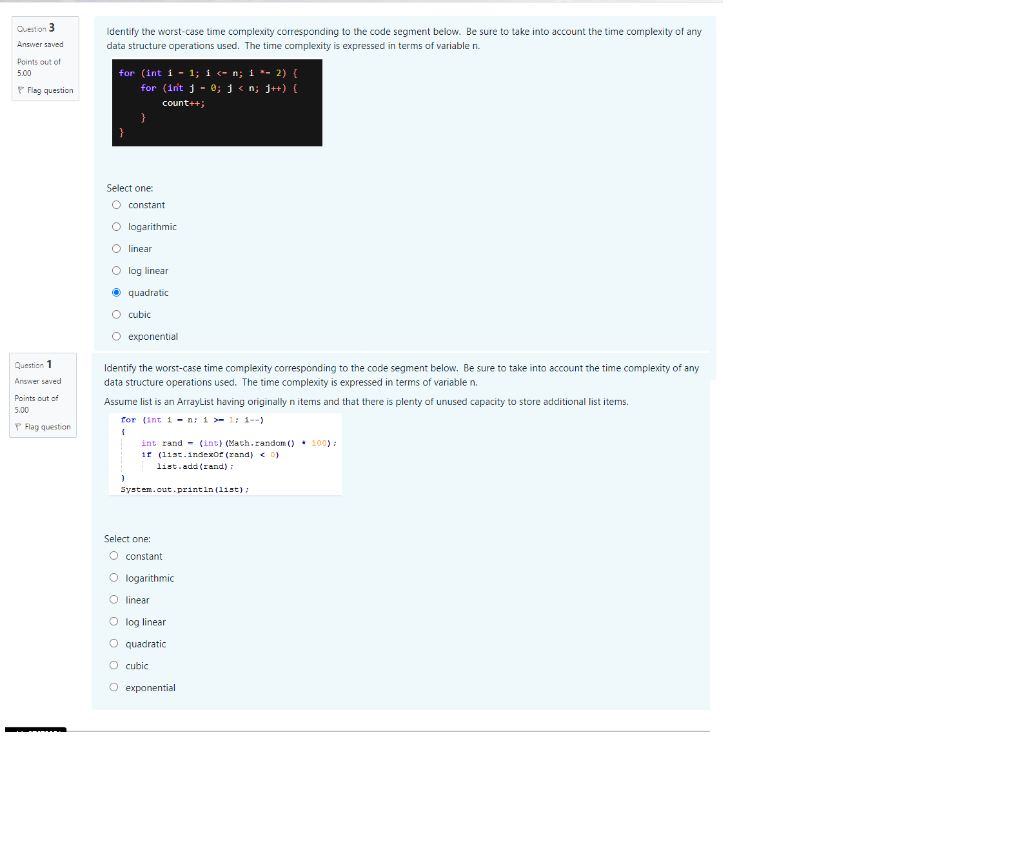Viewport: 1024px width, 864px height.
Task: Select quadratic option in Question 1
Action: tap(114, 644)
